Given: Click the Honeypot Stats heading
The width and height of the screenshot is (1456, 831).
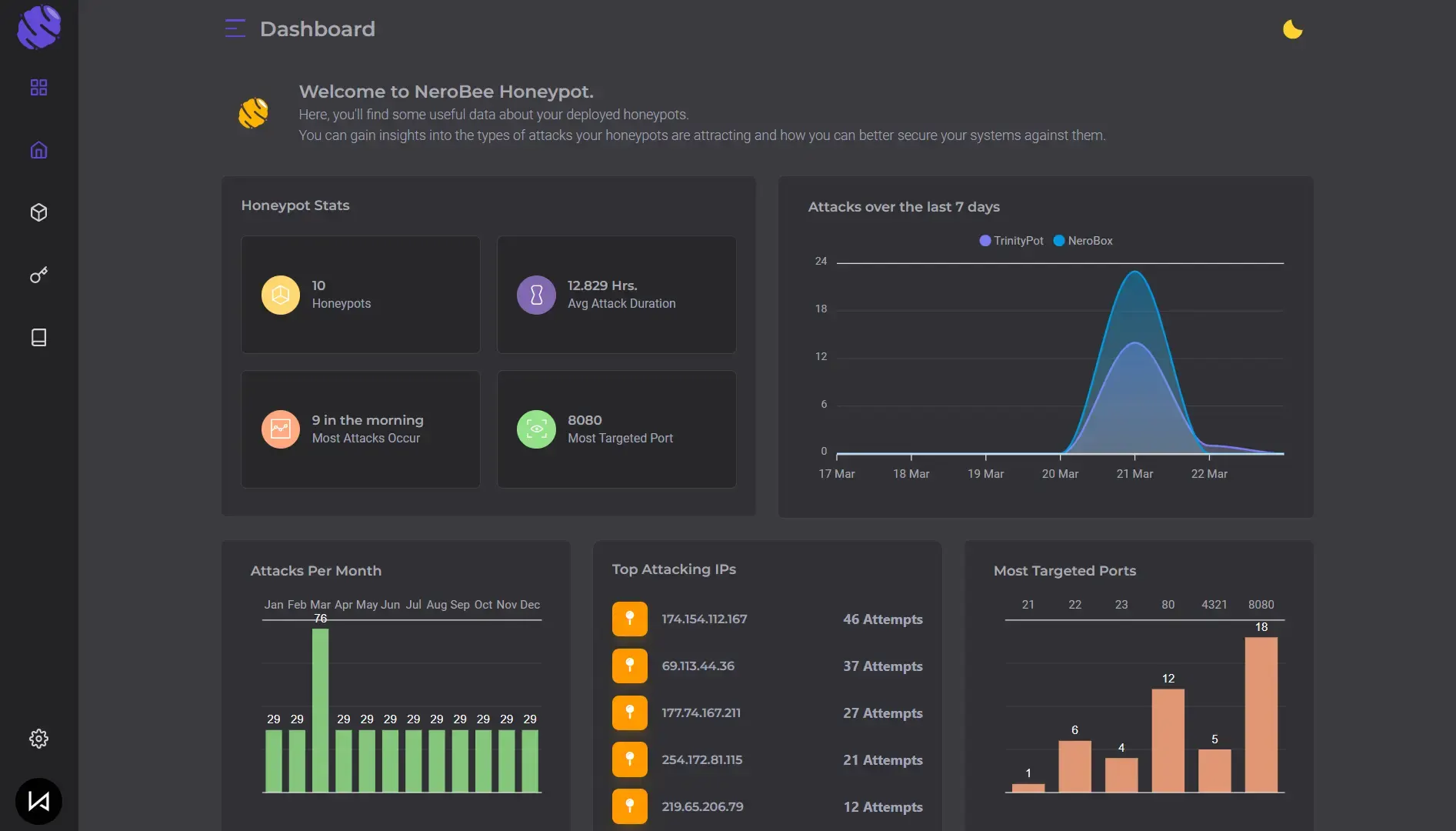Looking at the screenshot, I should tap(295, 205).
